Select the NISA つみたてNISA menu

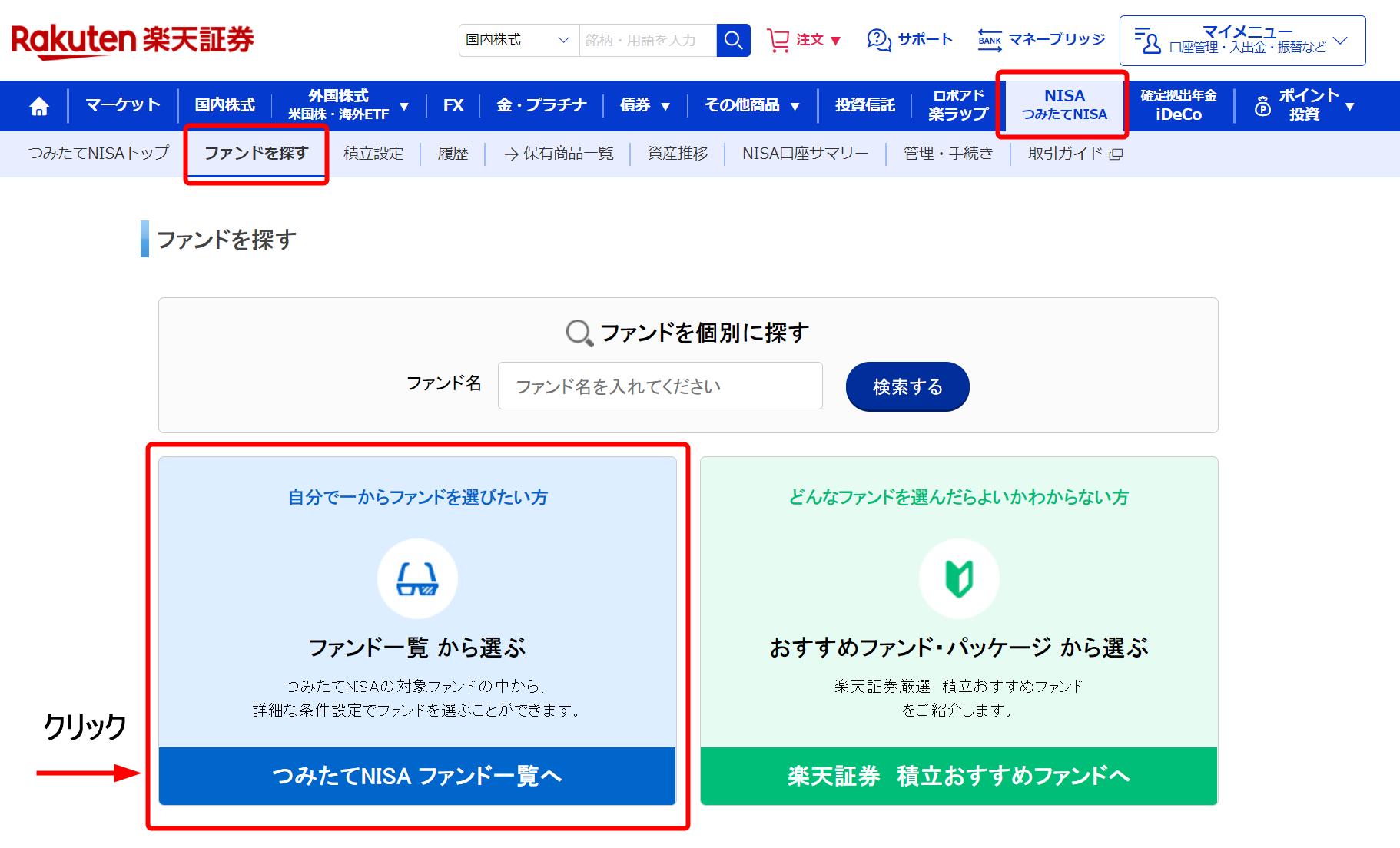click(1064, 105)
